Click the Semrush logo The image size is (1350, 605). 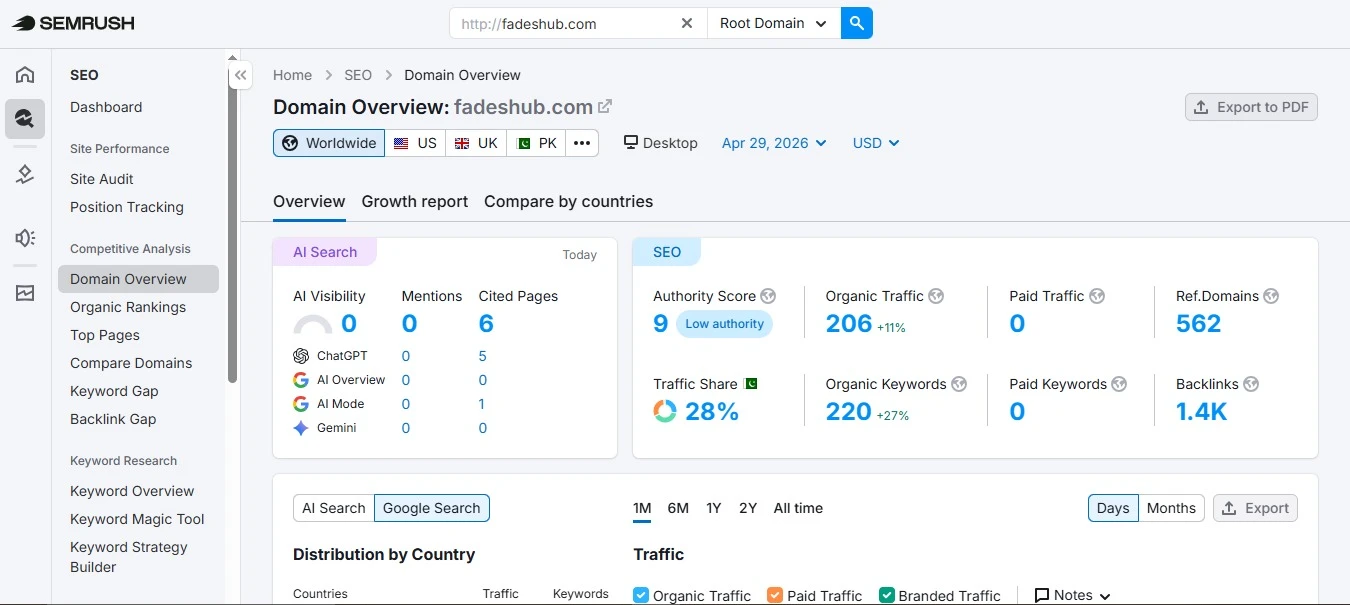pos(73,23)
